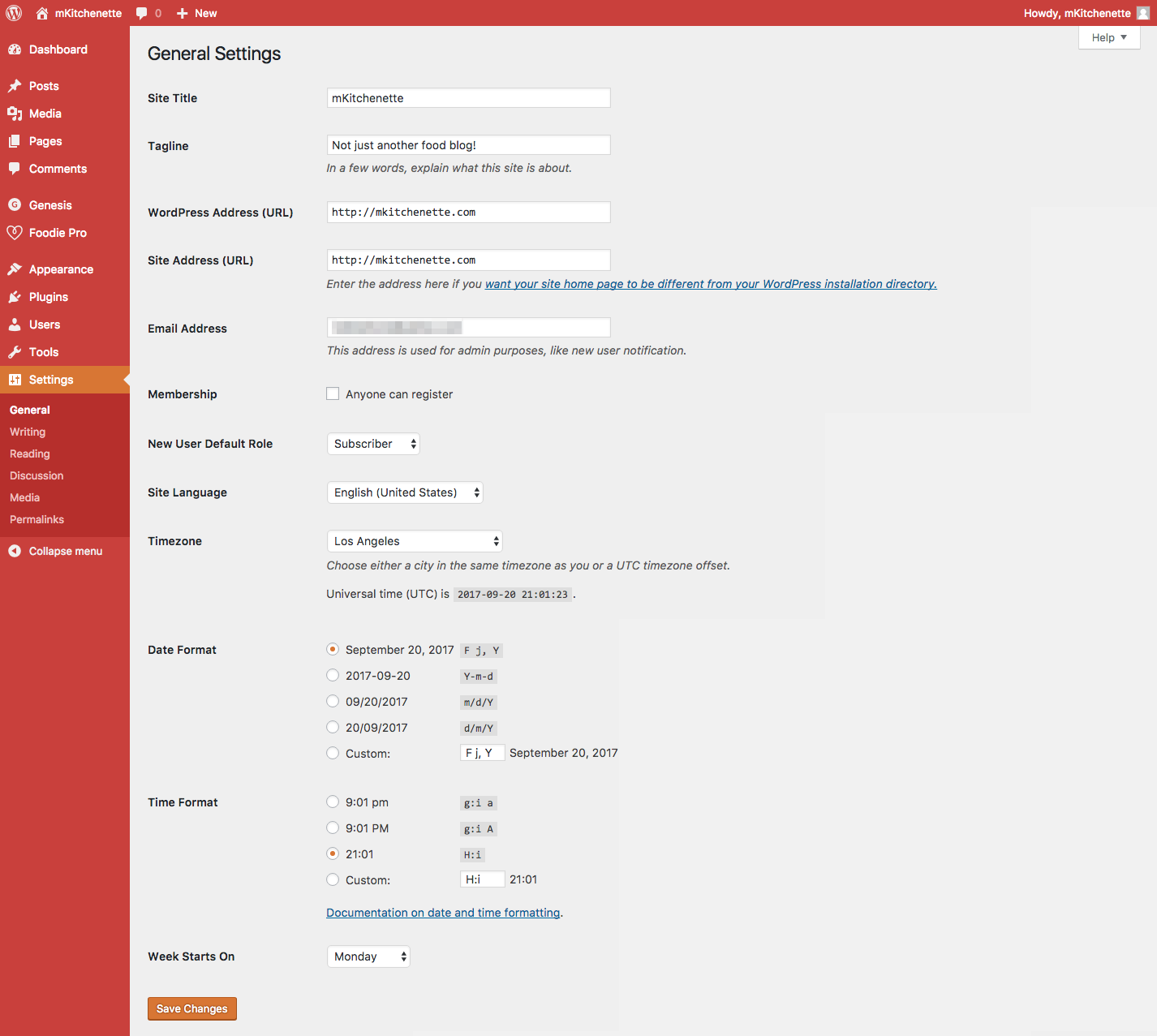Click the Genesis sidebar icon
This screenshot has height=1036, width=1157.
[x=15, y=205]
